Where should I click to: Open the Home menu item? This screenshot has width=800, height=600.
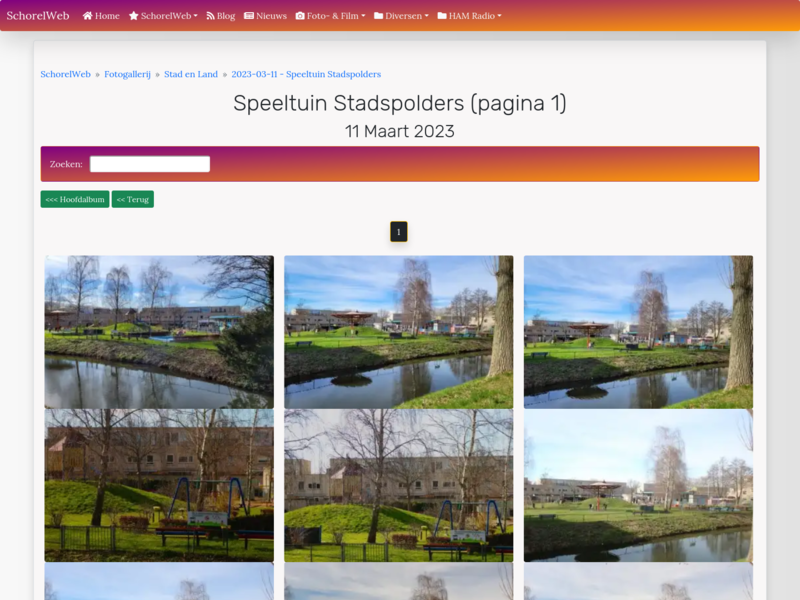101,16
